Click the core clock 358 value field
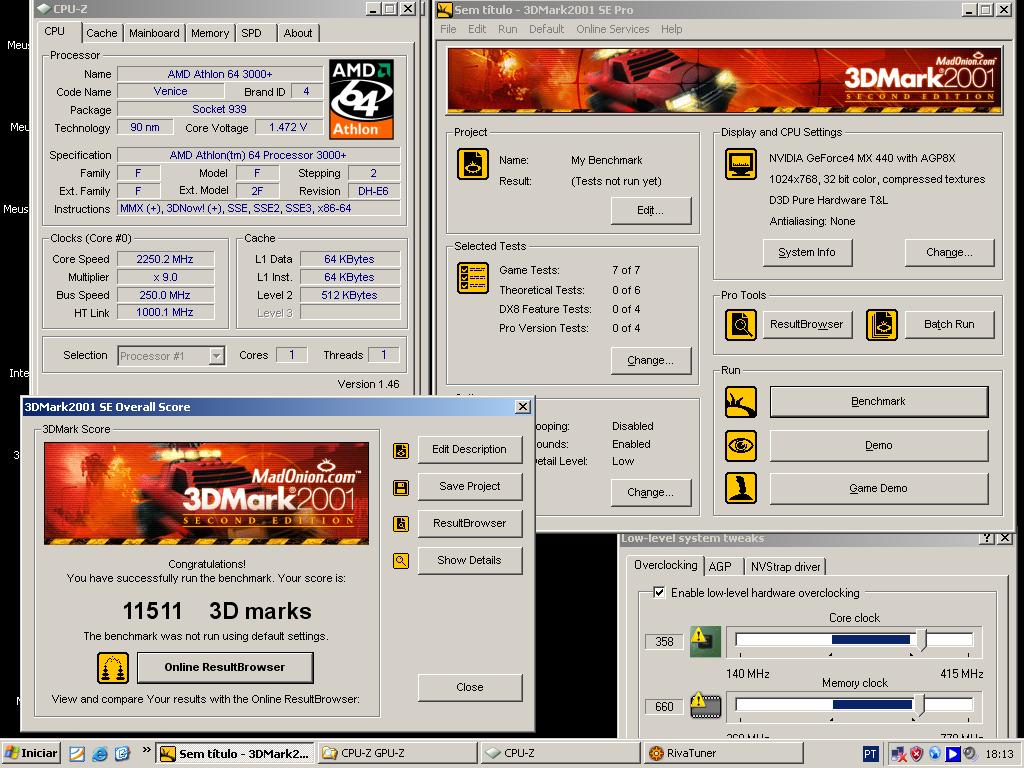1024x768 pixels. [664, 642]
